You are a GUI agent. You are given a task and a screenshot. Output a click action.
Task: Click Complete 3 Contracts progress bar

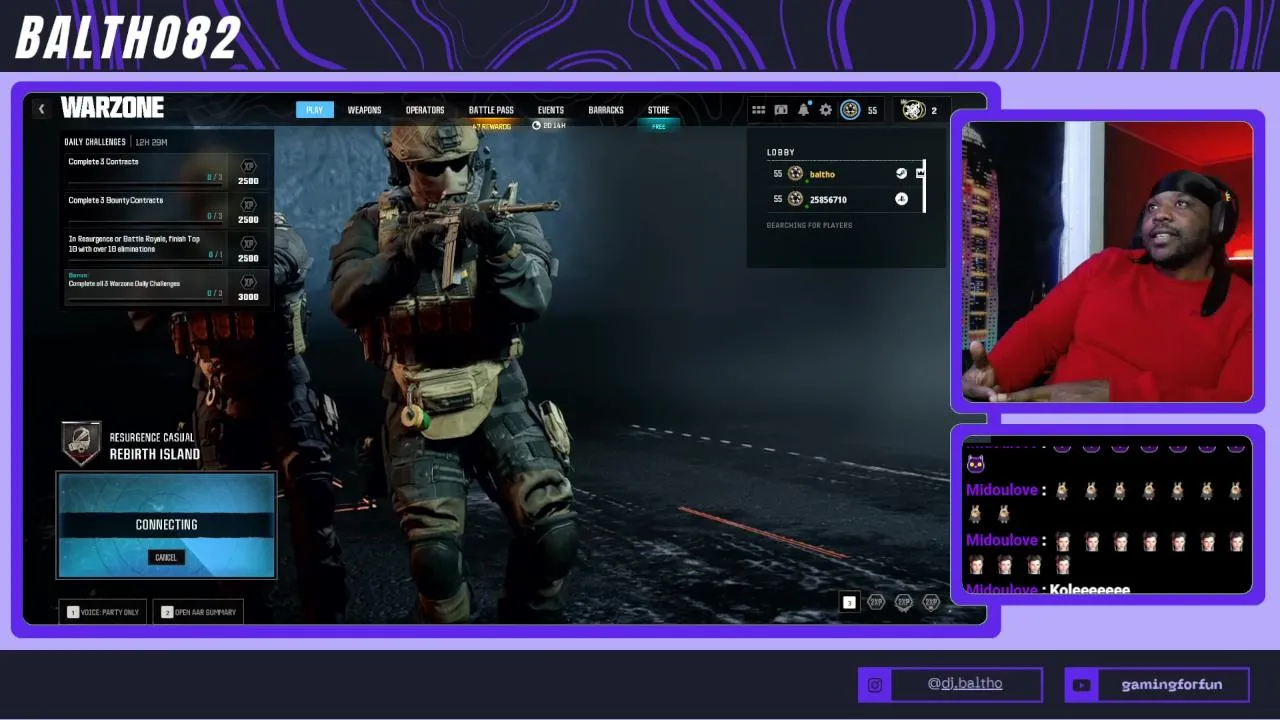145,185
